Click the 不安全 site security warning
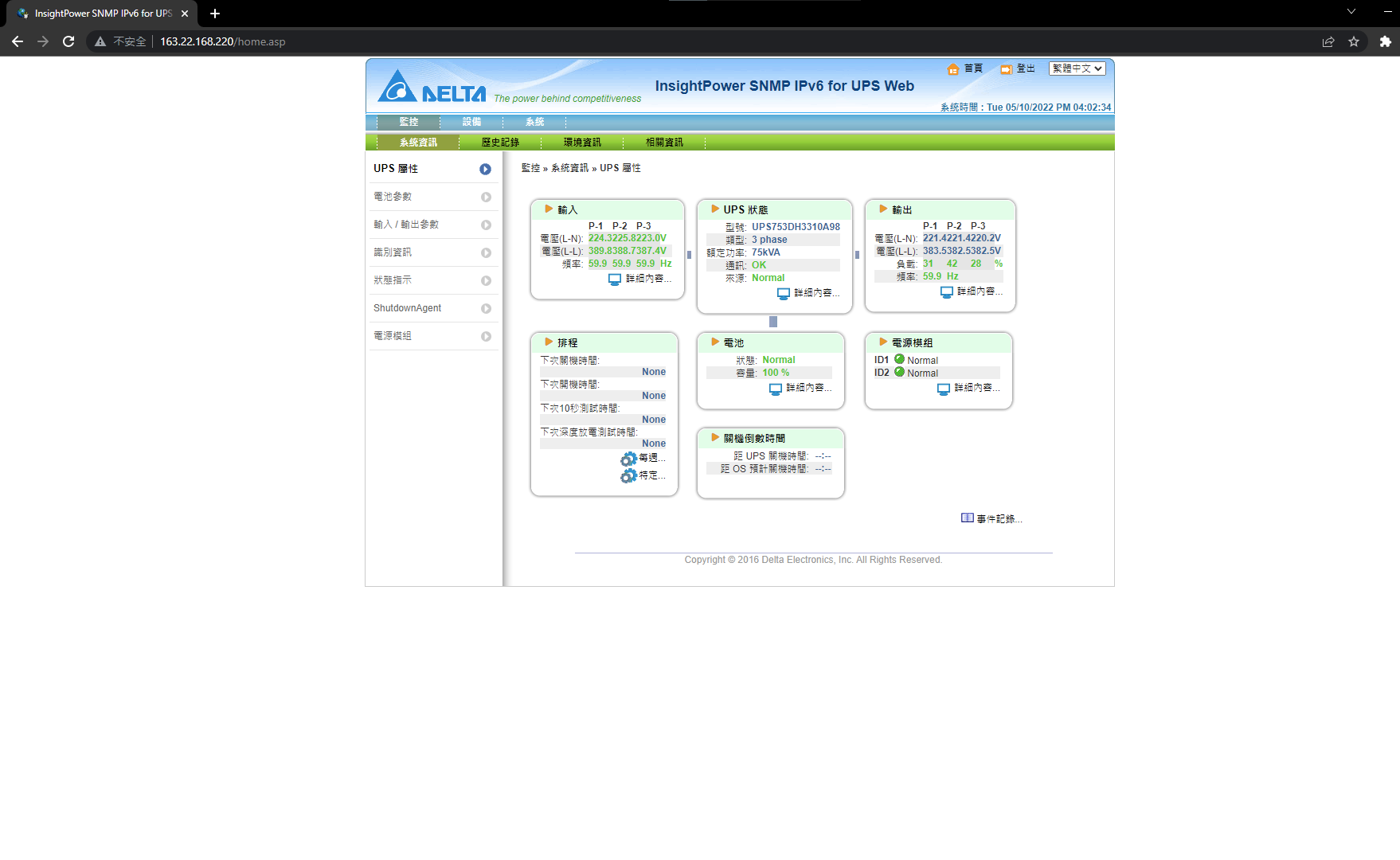The width and height of the screenshot is (1400, 860). click(x=120, y=41)
